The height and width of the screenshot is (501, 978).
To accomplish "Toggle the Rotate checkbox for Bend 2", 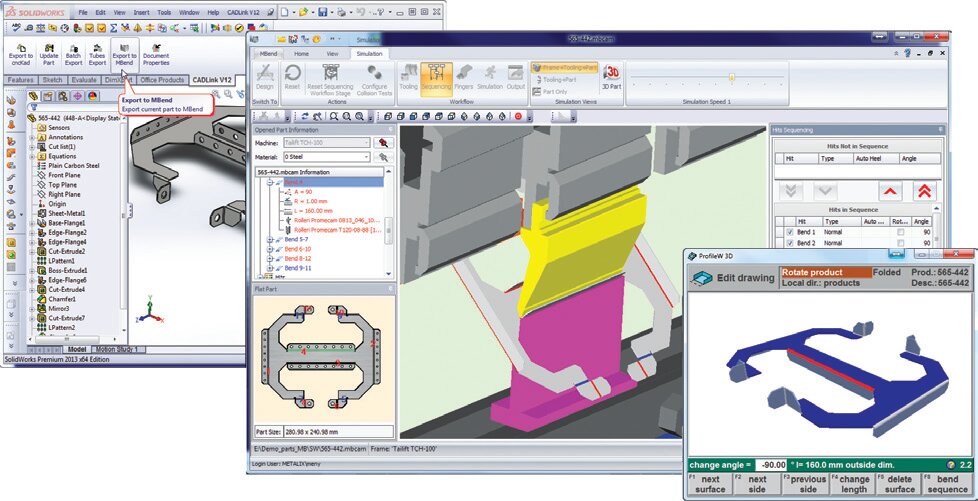I will point(899,243).
